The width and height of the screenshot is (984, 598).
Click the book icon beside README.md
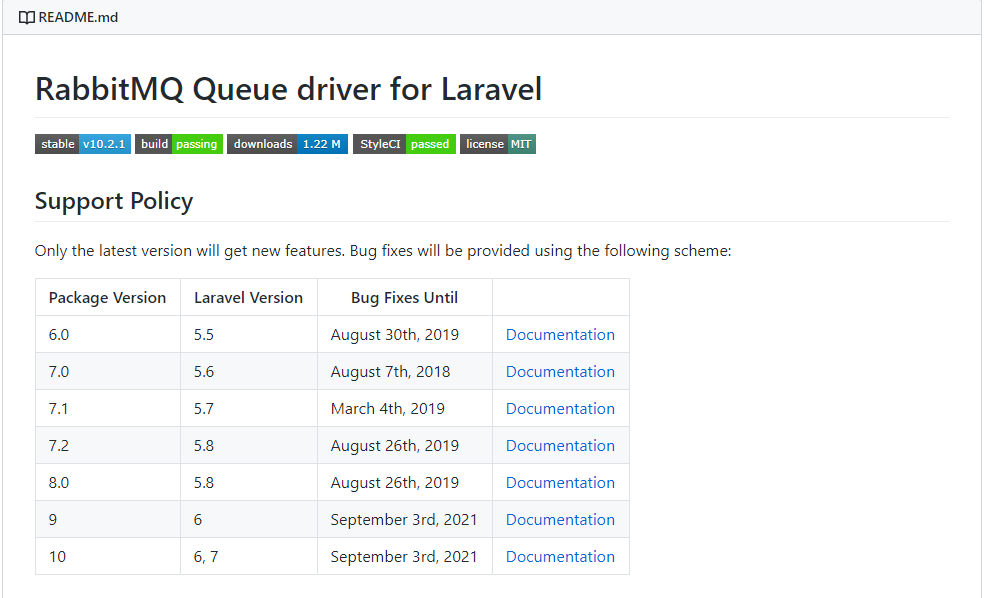[x=26, y=17]
